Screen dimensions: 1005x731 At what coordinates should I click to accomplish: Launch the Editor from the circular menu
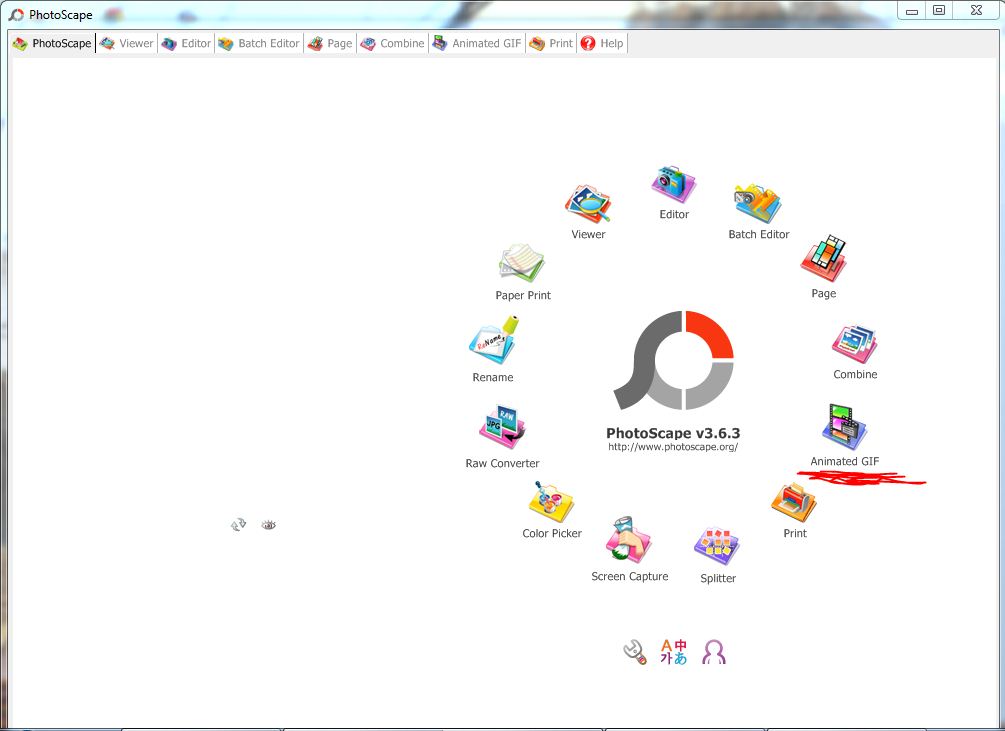[673, 185]
